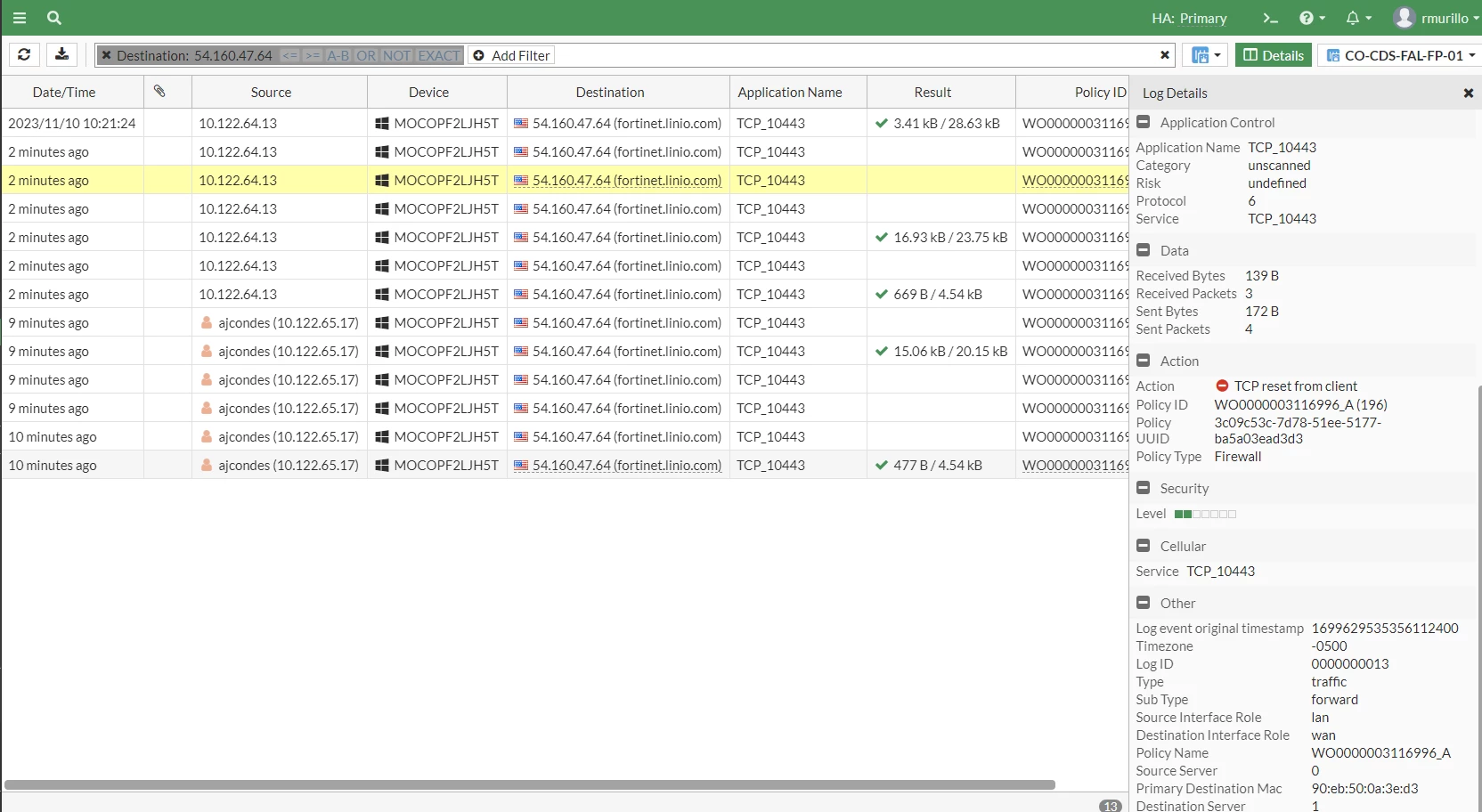Select the 2023/11/10 10:21:24 log row
This screenshot has height=812, width=1482.
pos(566,123)
